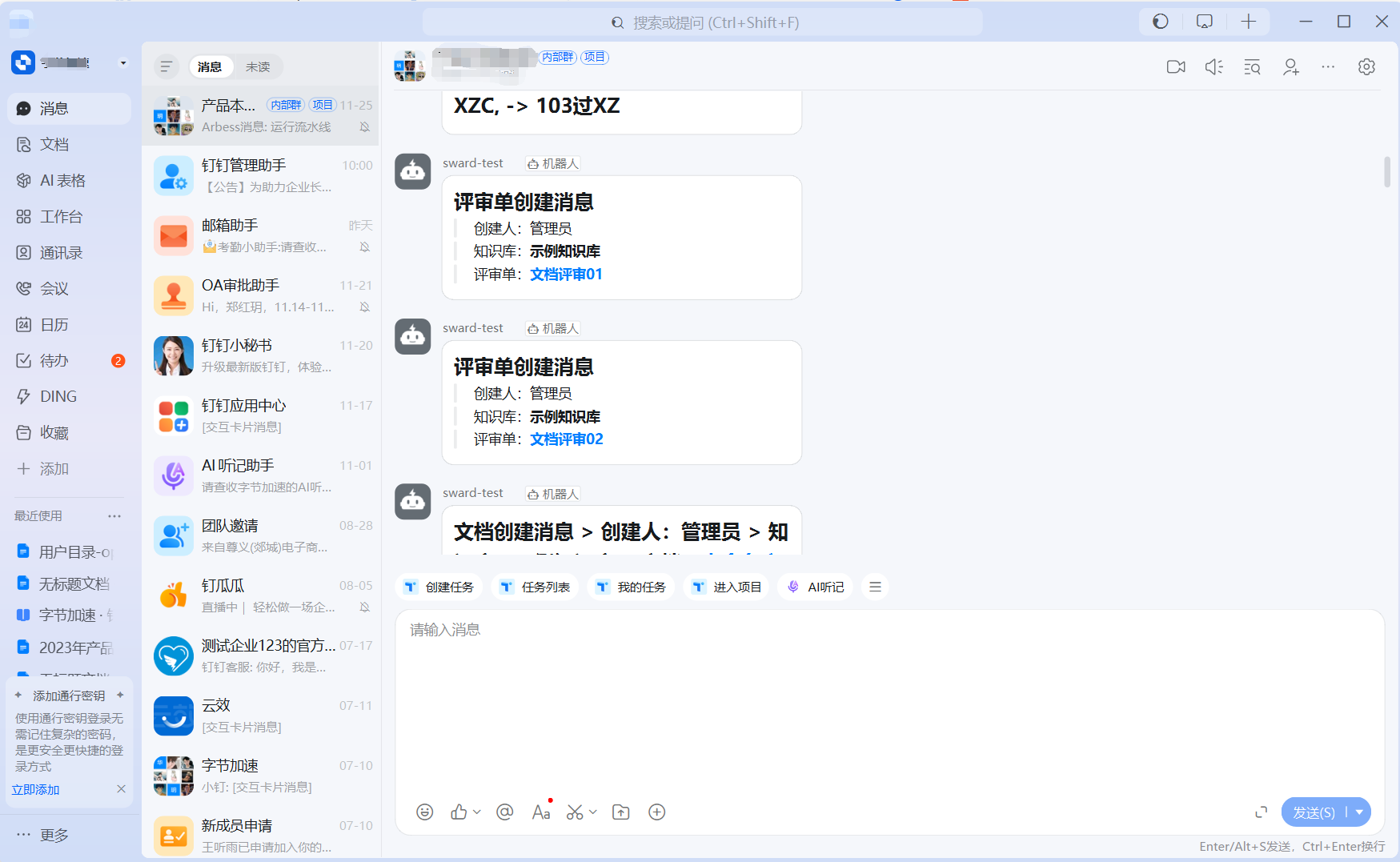Open recent document 无标题文档
The image size is (1400, 862).
click(66, 584)
